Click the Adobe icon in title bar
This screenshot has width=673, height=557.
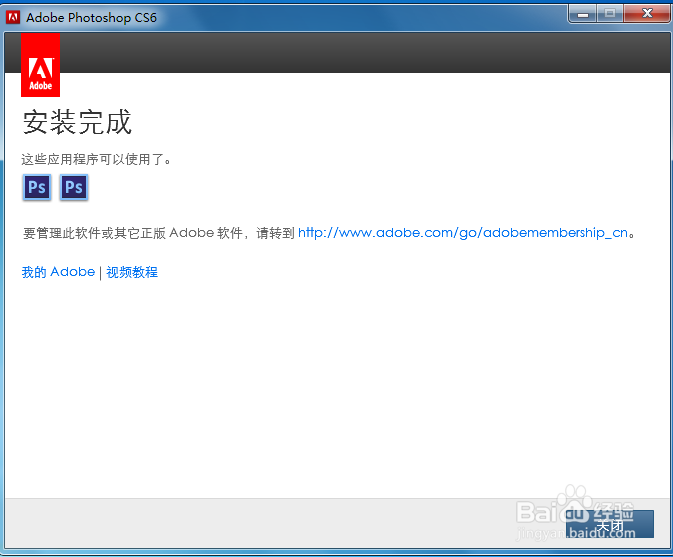pyautogui.click(x=13, y=17)
